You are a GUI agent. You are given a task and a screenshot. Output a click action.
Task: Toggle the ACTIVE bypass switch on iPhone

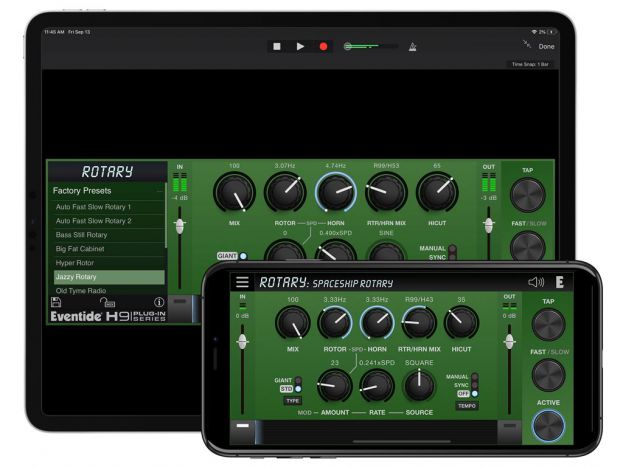pos(548,426)
